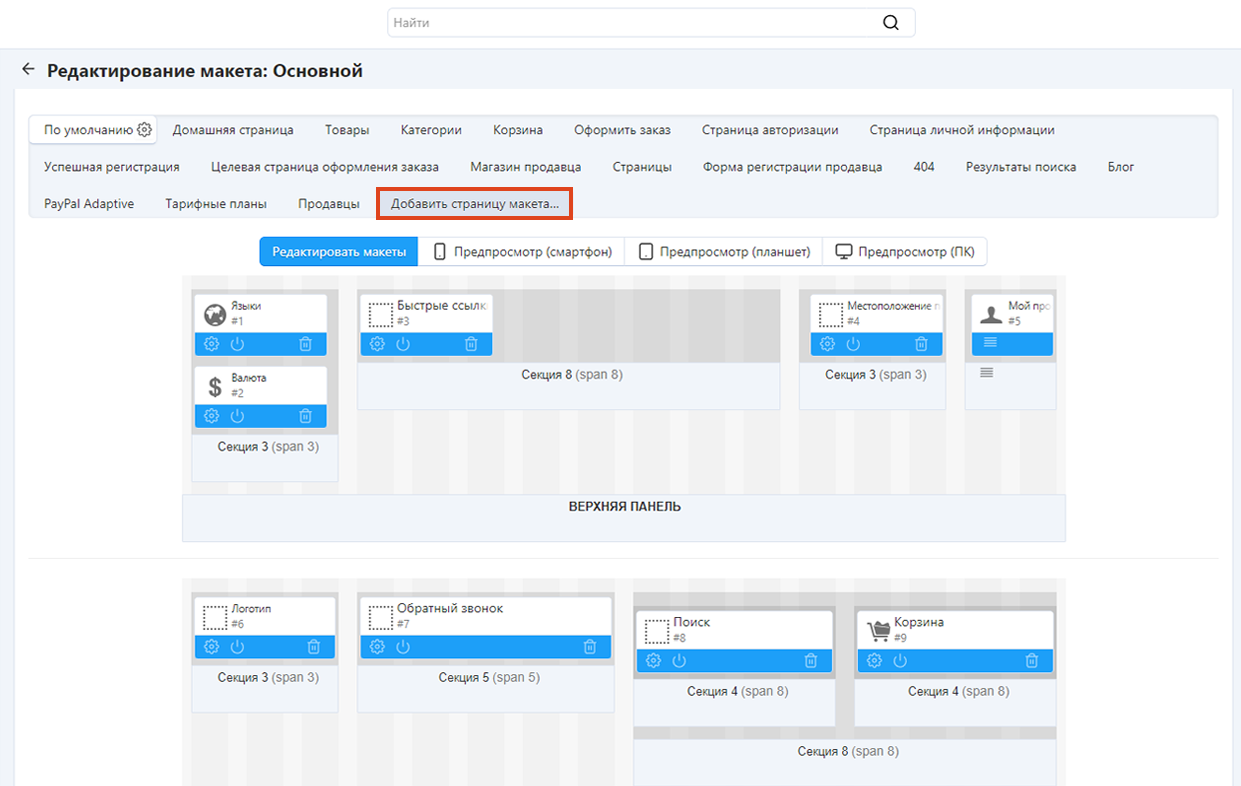The width and height of the screenshot is (1241, 786).
Task: Go back using the left arrow icon
Action: coord(28,70)
